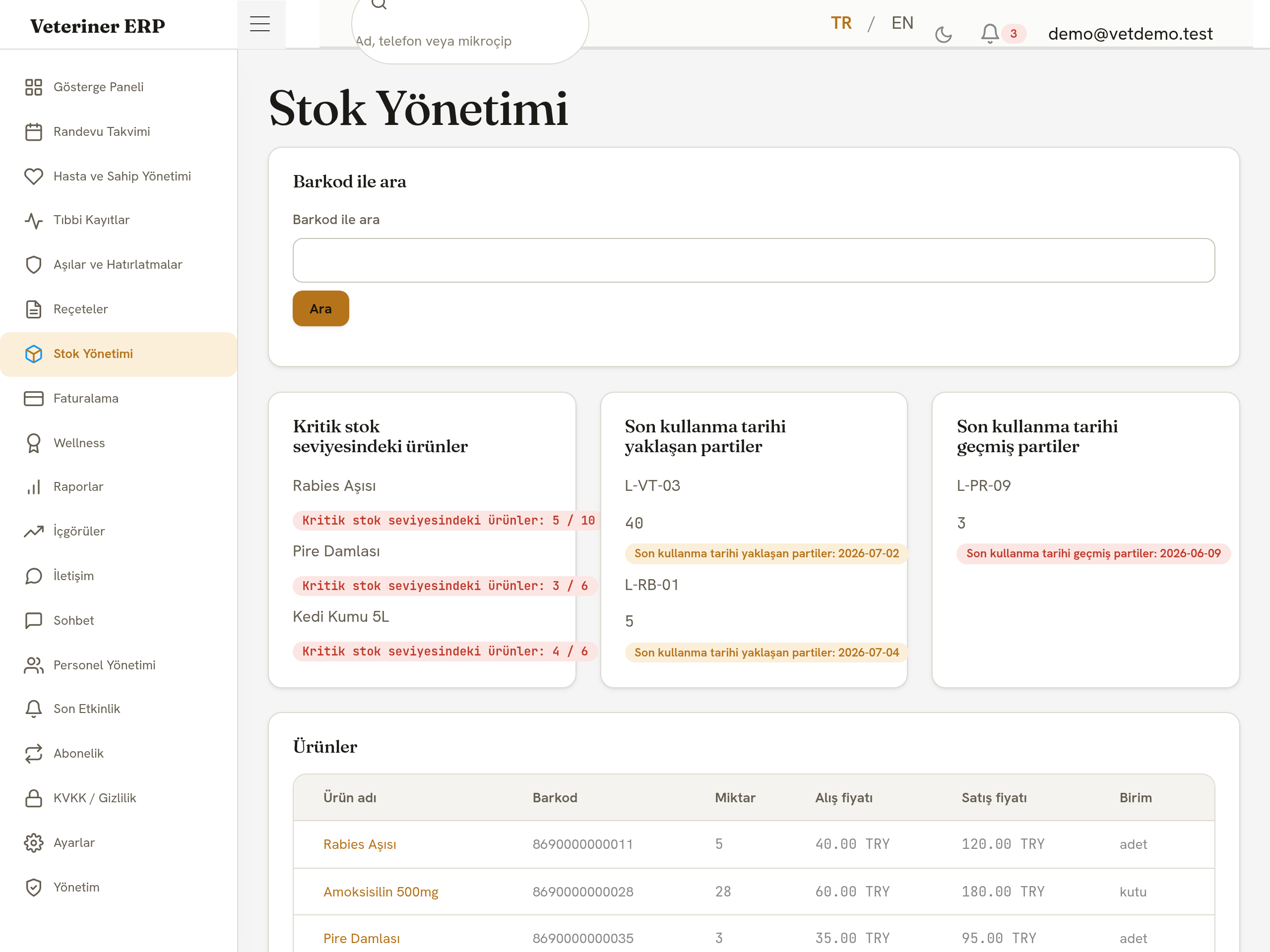Click the people icon for Personel Yönetimi
1270x952 pixels.
pos(33,665)
